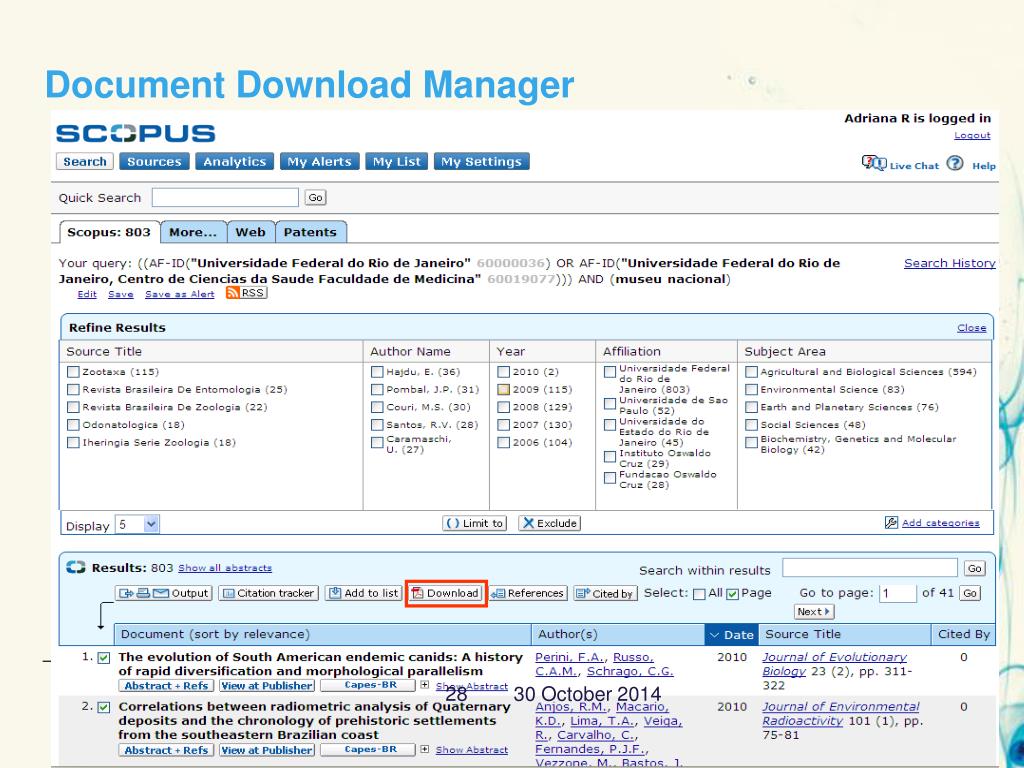Click the Cited by button
Screen dimensions: 1024x768
pyautogui.click(x=605, y=594)
